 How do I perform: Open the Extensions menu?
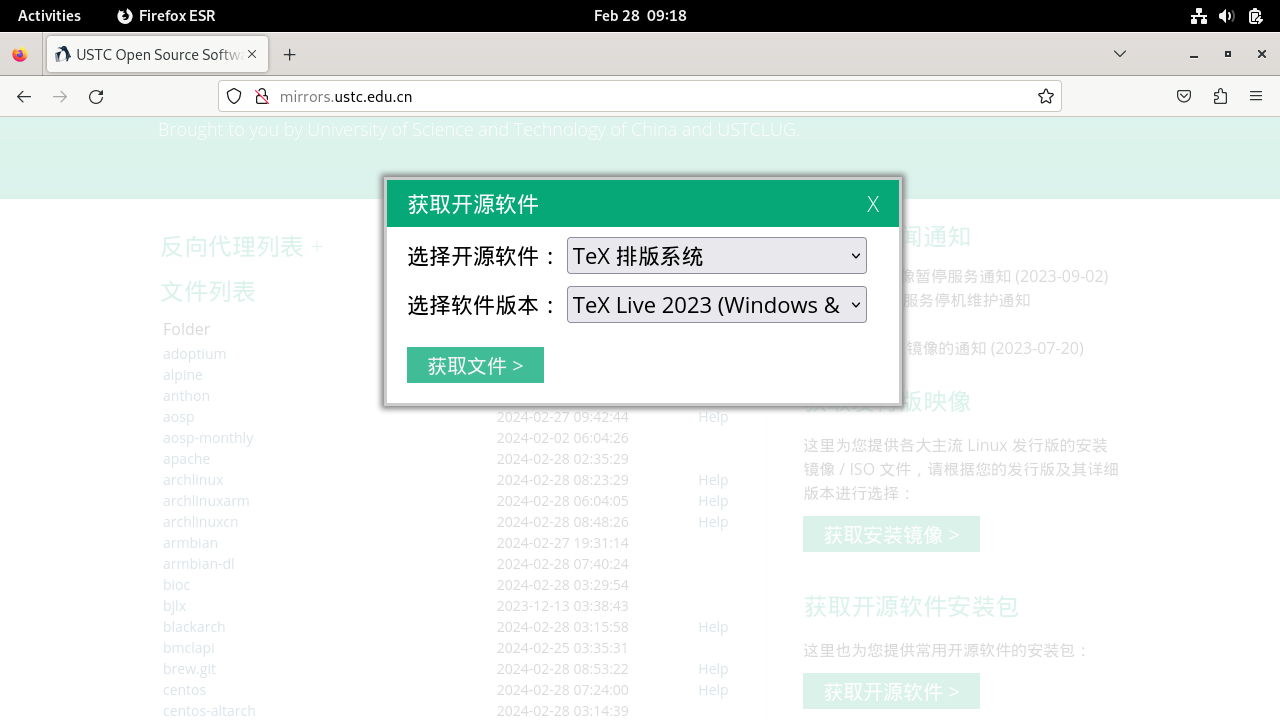[x=1220, y=97]
